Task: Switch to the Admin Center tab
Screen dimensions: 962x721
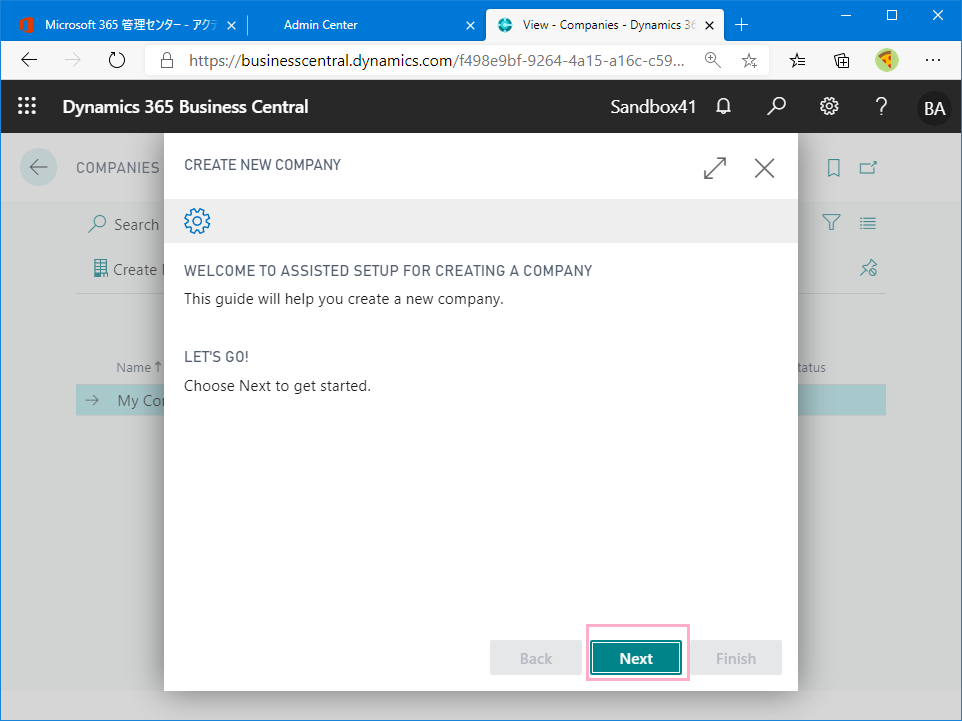Action: (320, 25)
